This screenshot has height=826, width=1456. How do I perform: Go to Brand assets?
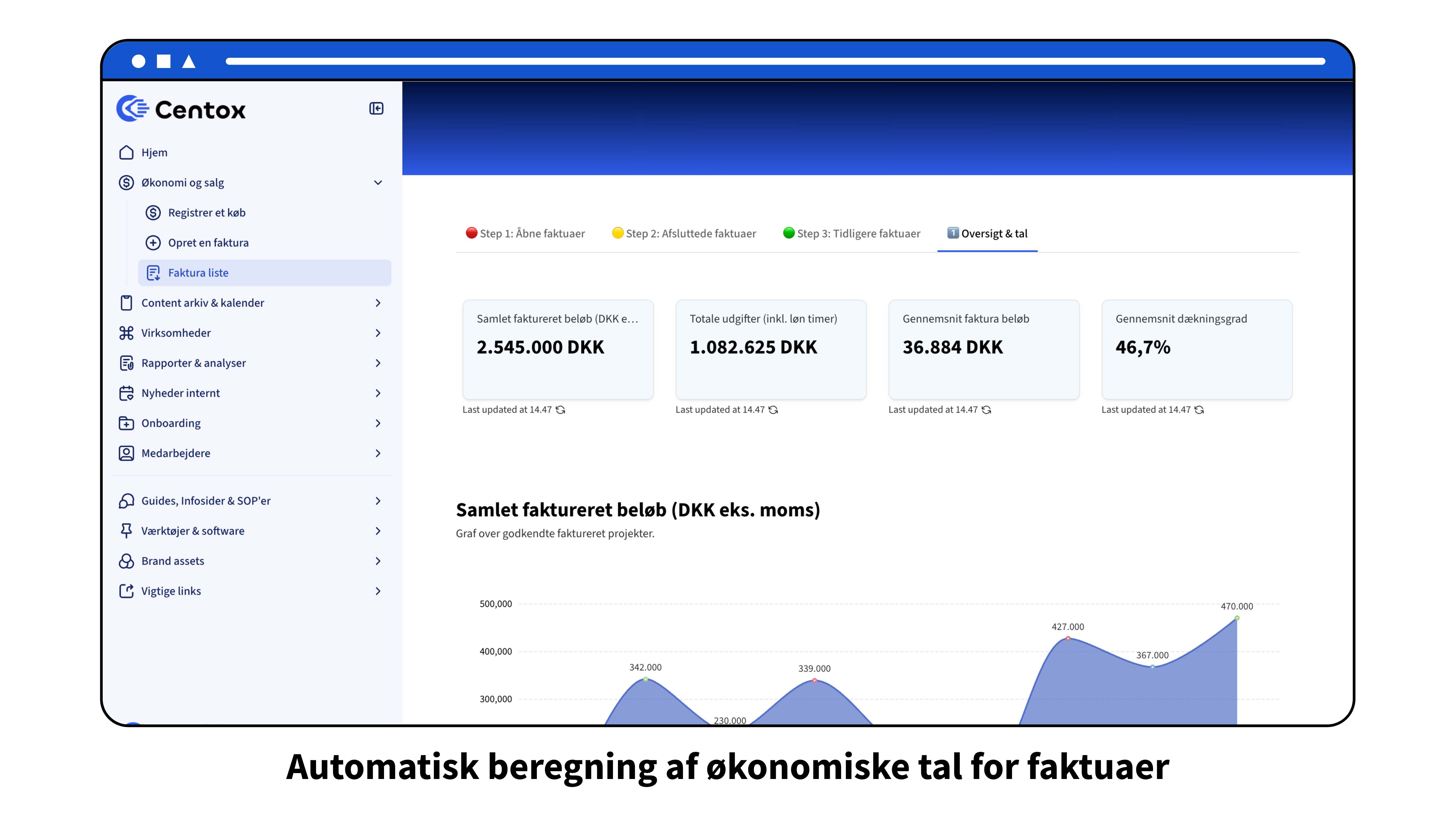click(x=172, y=561)
